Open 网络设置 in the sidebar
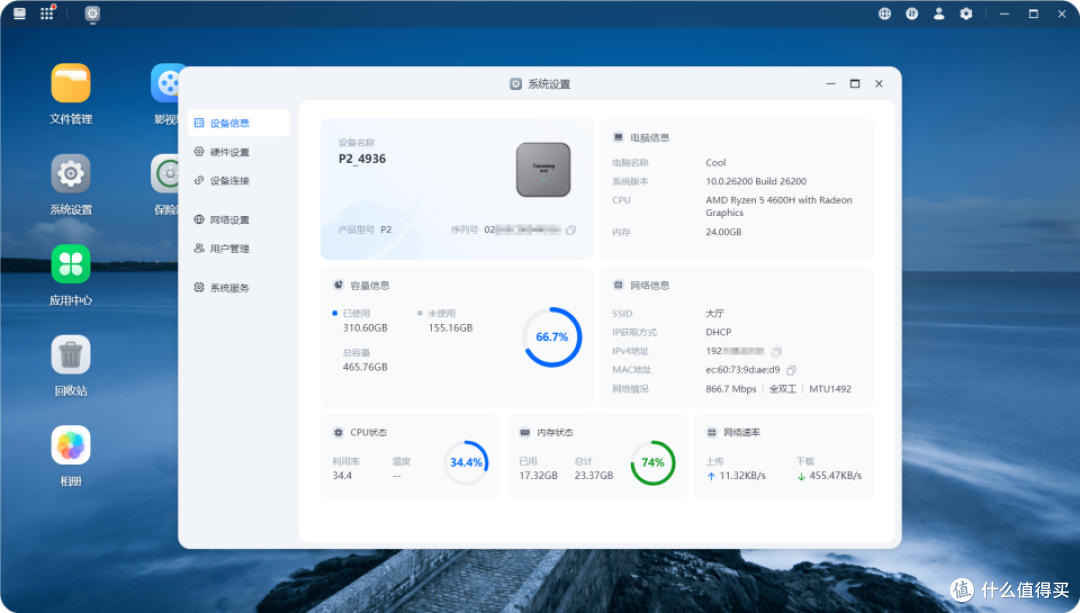1080x613 pixels. (x=238, y=220)
